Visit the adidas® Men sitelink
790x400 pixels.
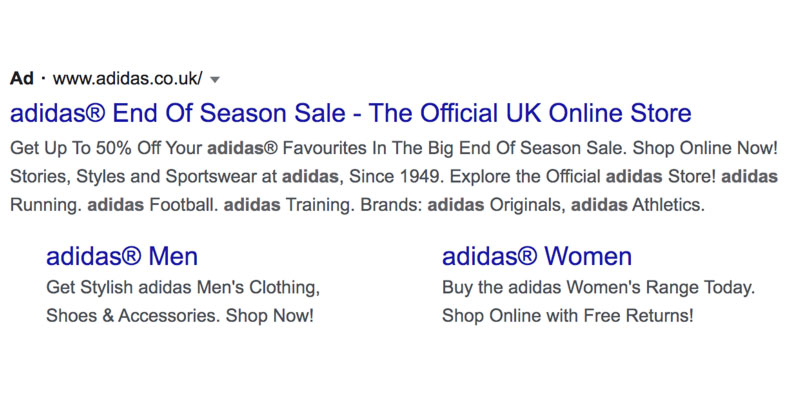click(x=121, y=256)
